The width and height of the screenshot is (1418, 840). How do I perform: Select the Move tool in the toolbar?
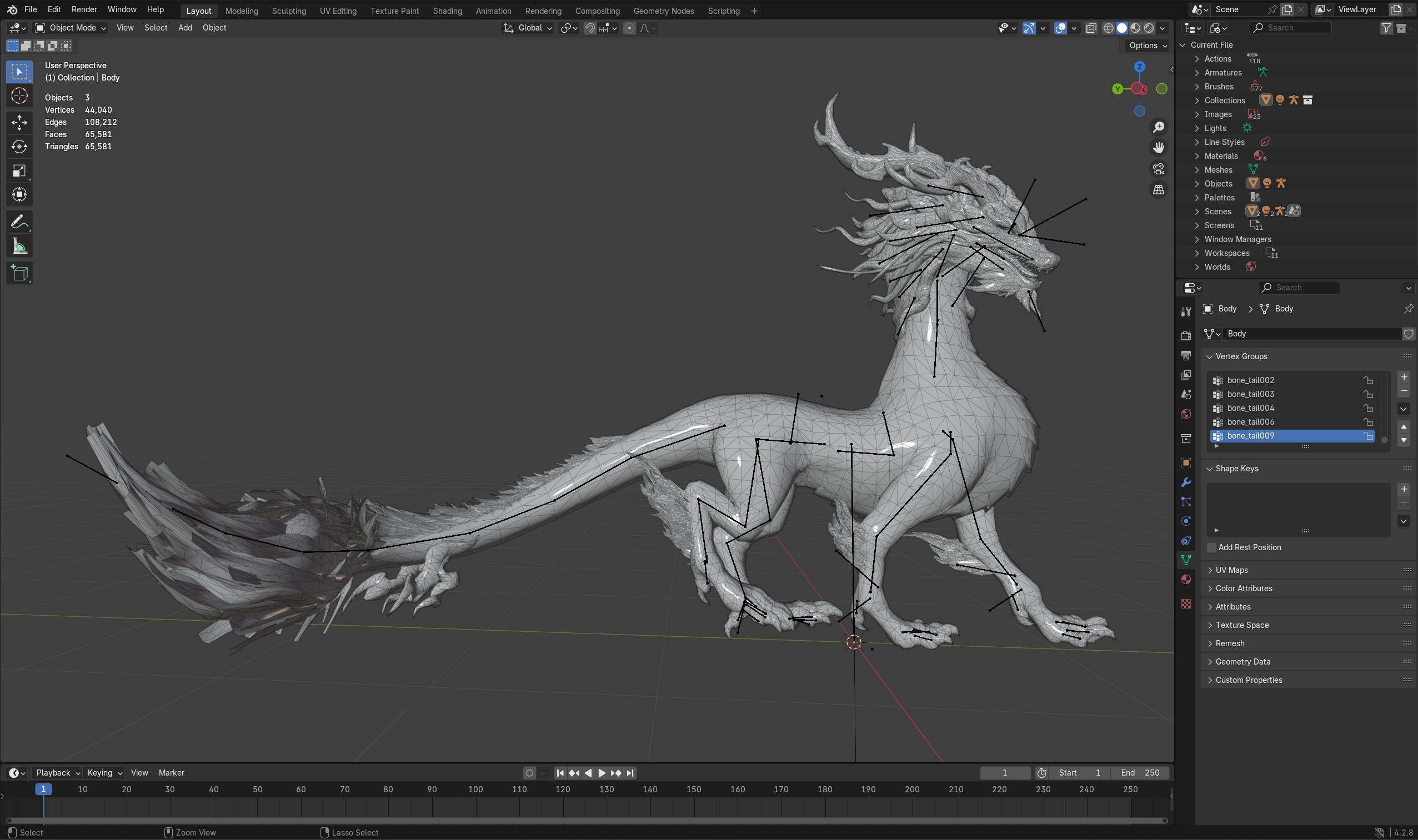point(19,122)
